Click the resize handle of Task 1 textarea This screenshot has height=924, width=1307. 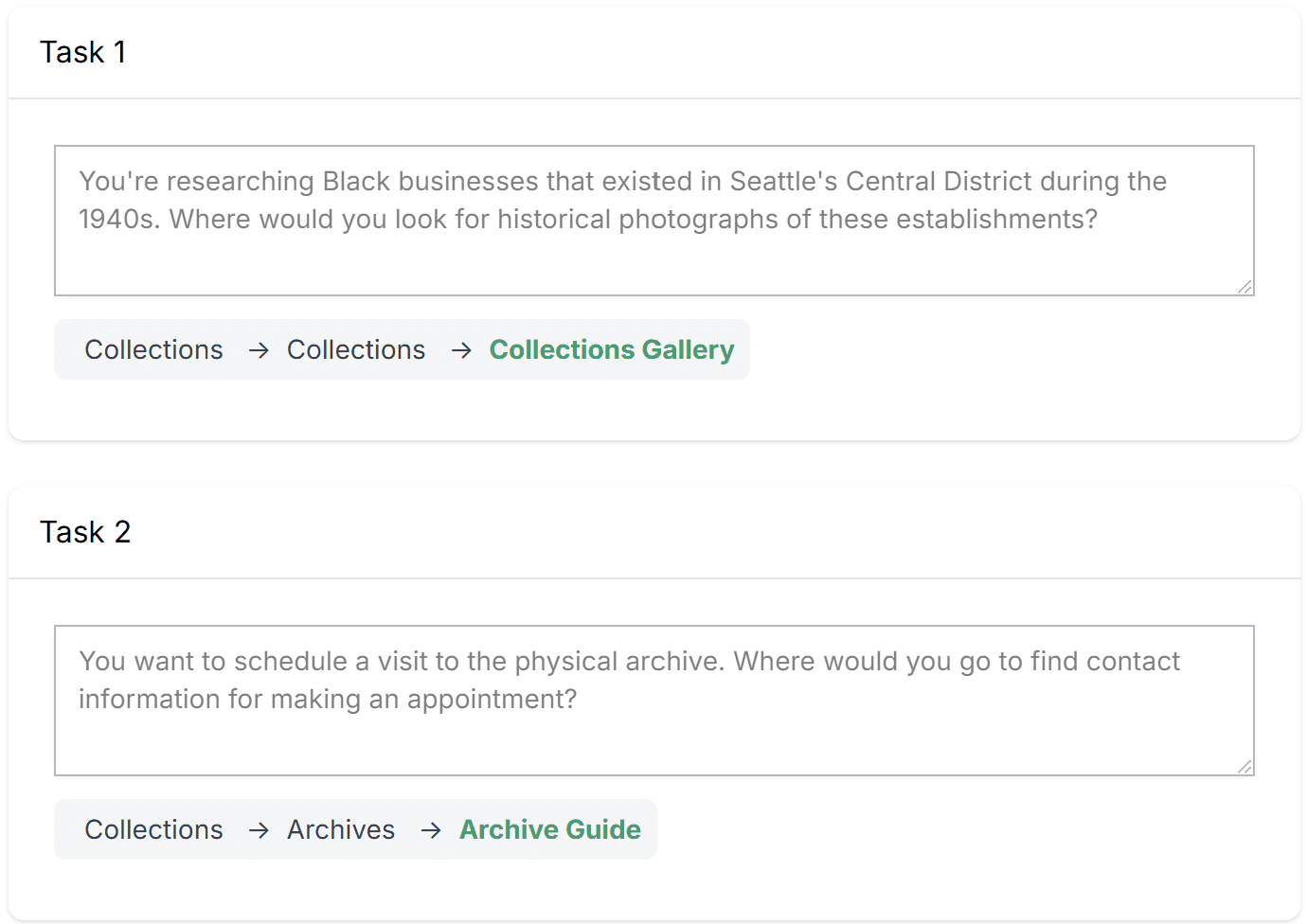(x=1244, y=286)
